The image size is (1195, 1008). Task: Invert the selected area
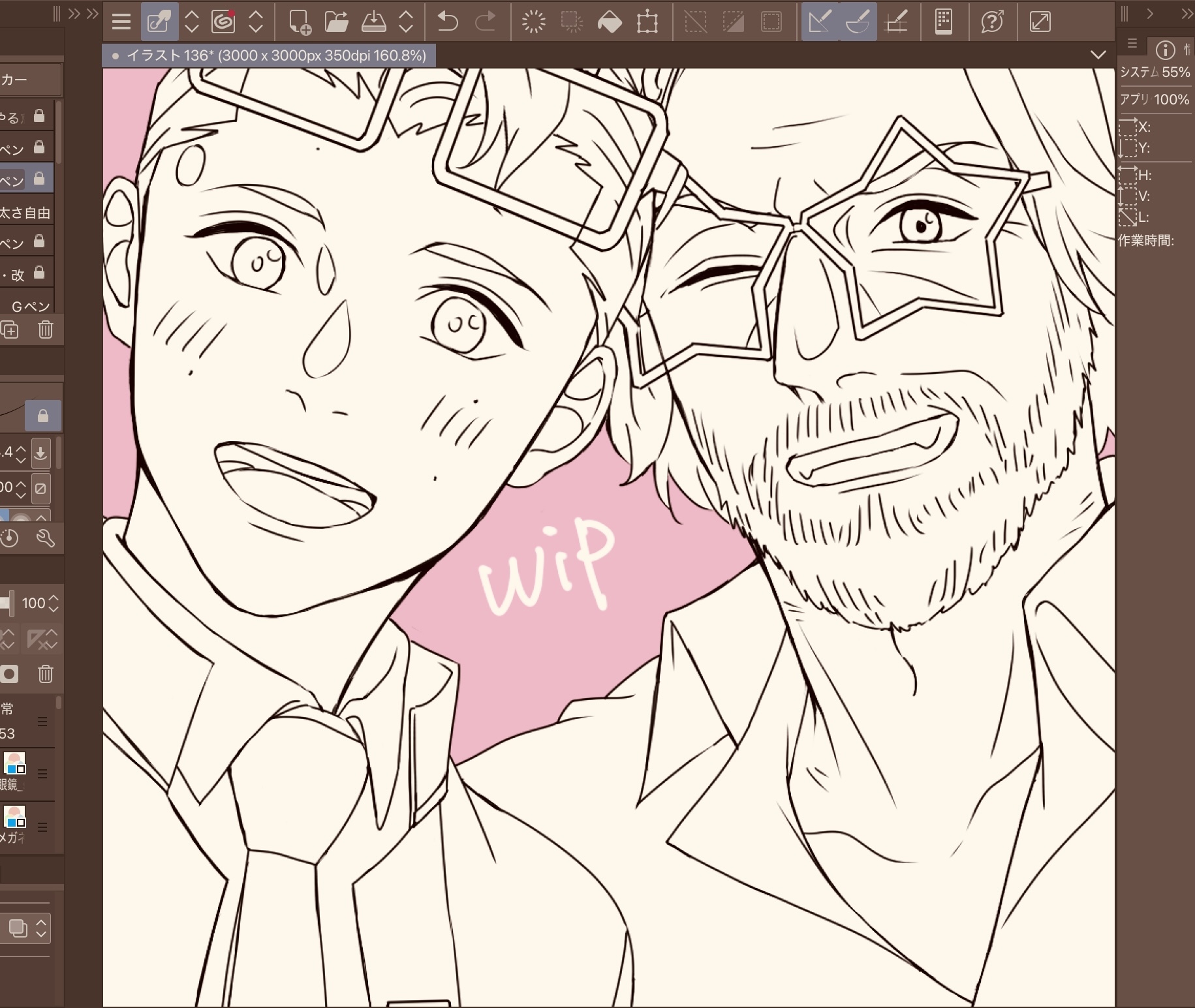tap(733, 22)
